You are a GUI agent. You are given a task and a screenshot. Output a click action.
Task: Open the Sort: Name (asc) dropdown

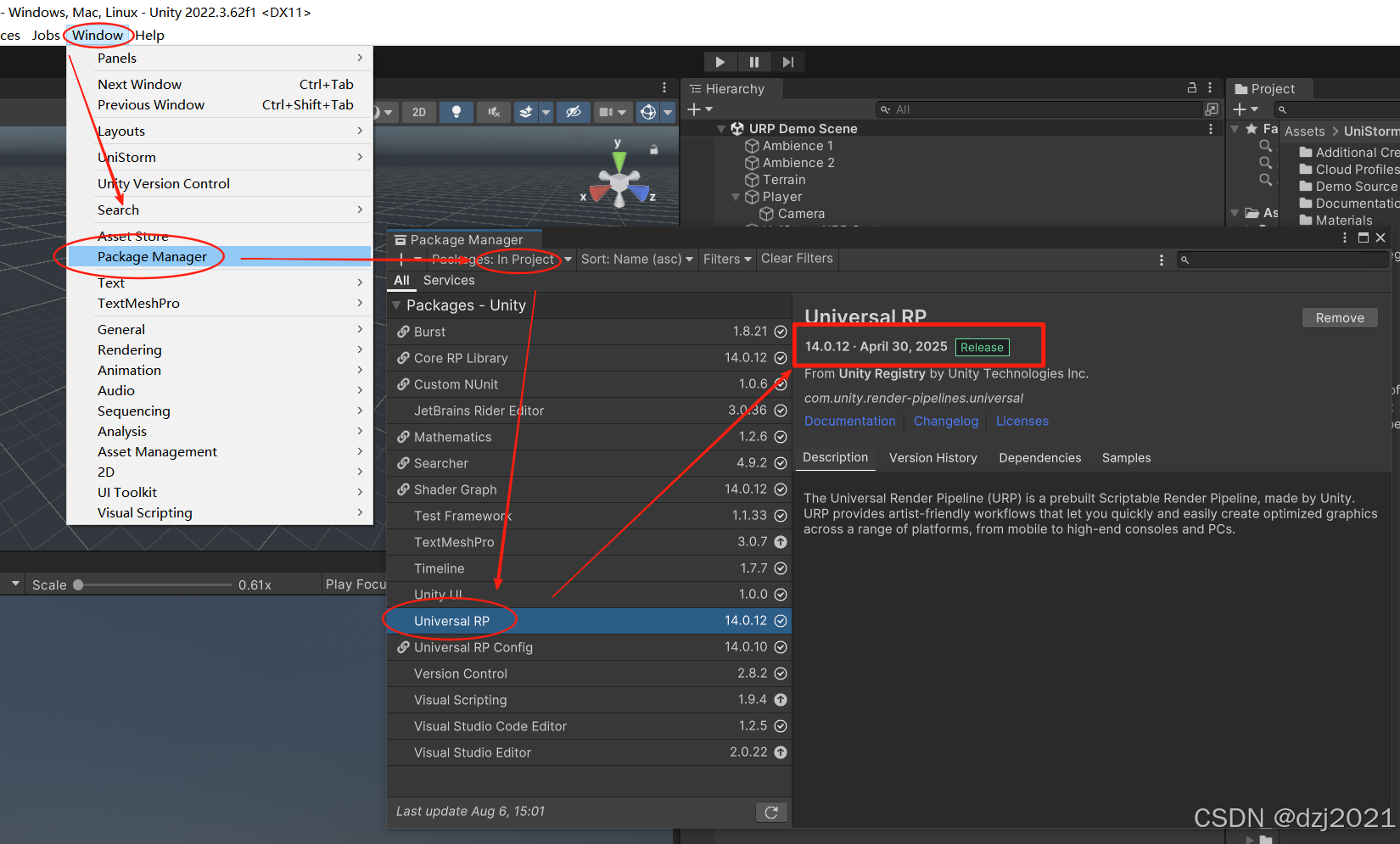pos(636,259)
